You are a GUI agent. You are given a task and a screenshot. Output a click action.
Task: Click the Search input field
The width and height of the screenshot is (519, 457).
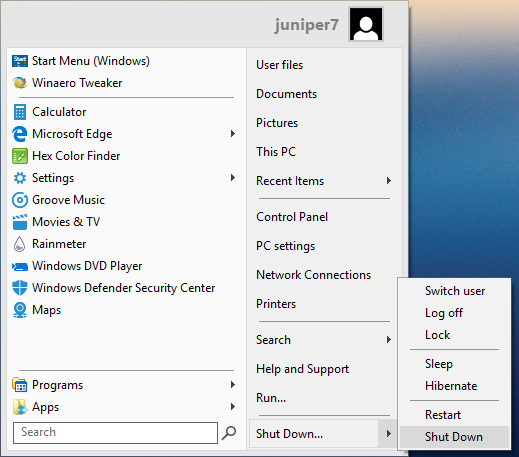point(115,433)
